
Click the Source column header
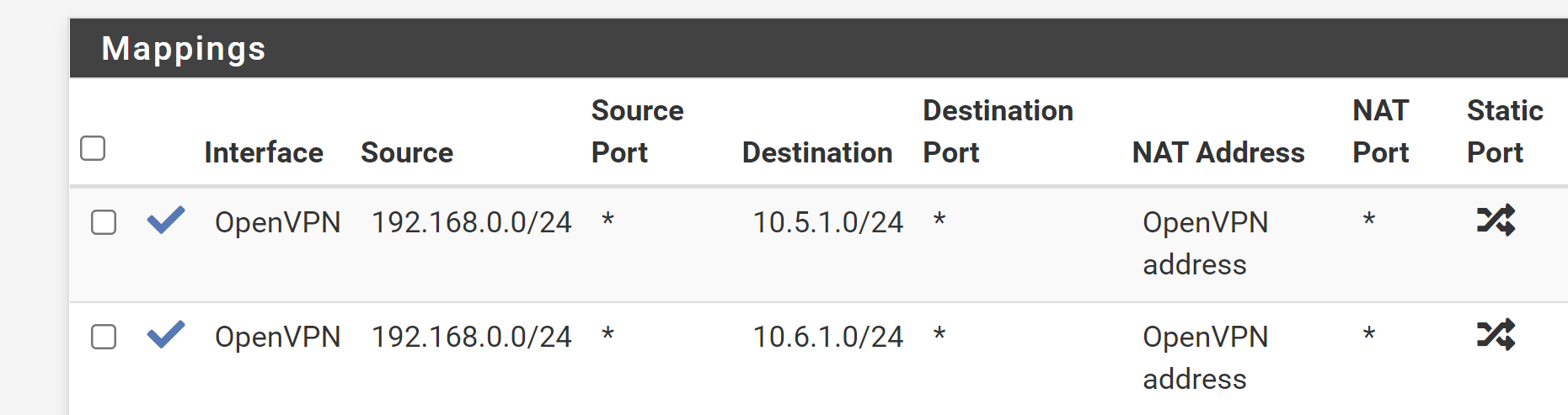click(407, 152)
